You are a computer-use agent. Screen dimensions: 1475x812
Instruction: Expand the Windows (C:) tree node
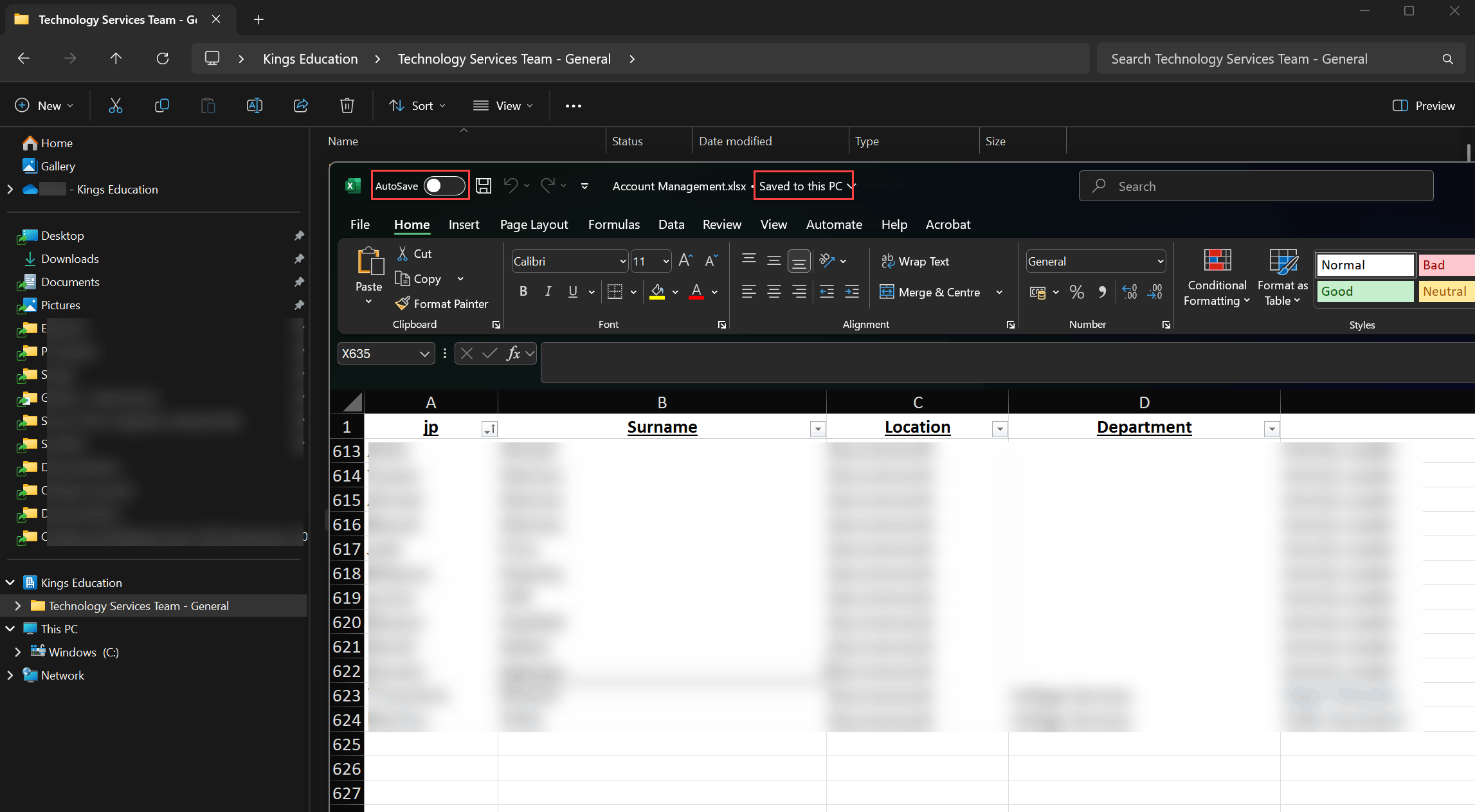tap(18, 652)
